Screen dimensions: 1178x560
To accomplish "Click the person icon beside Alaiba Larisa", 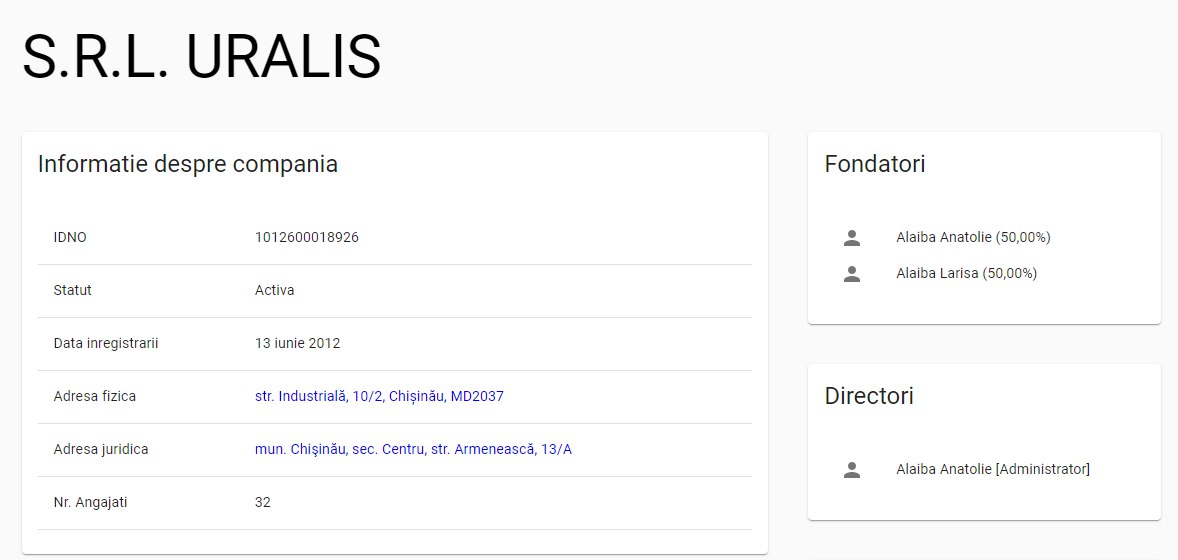I will click(852, 273).
